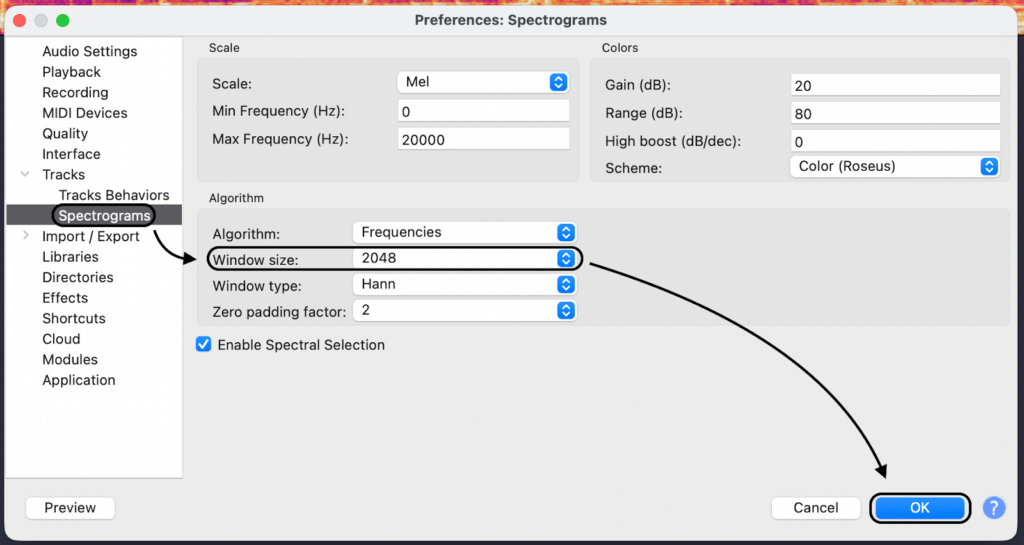The height and width of the screenshot is (545, 1024).
Task: Click the Max Frequency (Hz) field
Action: 484,140
